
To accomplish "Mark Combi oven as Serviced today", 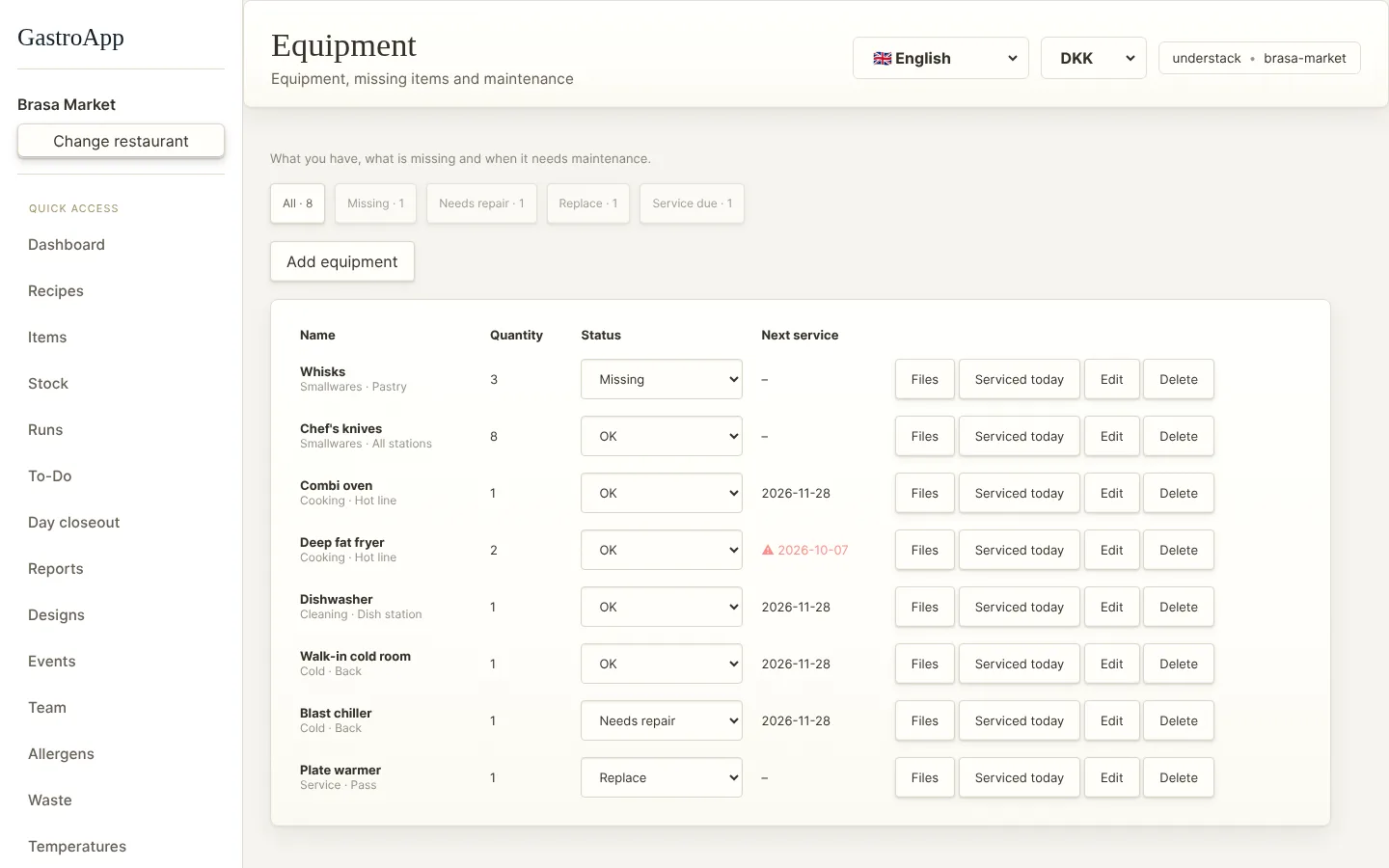I will click(x=1020, y=493).
